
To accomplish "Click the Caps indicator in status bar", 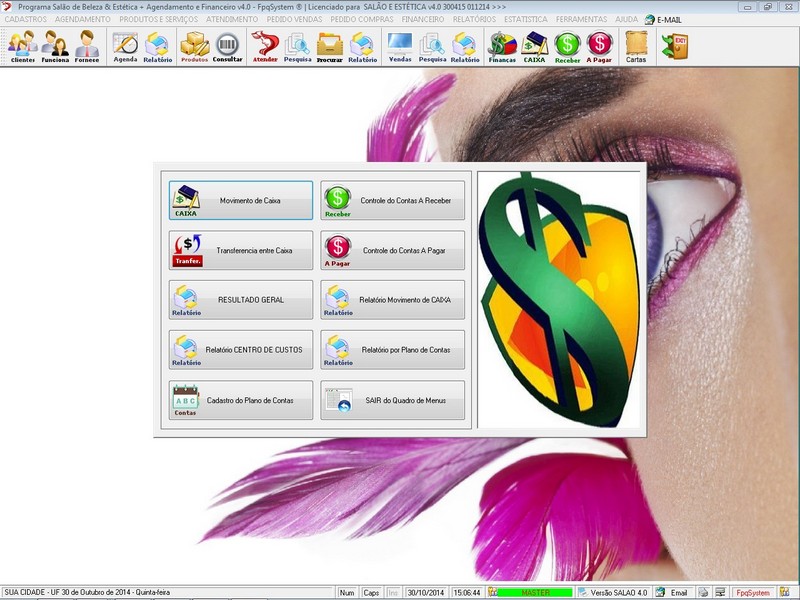I will [371, 592].
